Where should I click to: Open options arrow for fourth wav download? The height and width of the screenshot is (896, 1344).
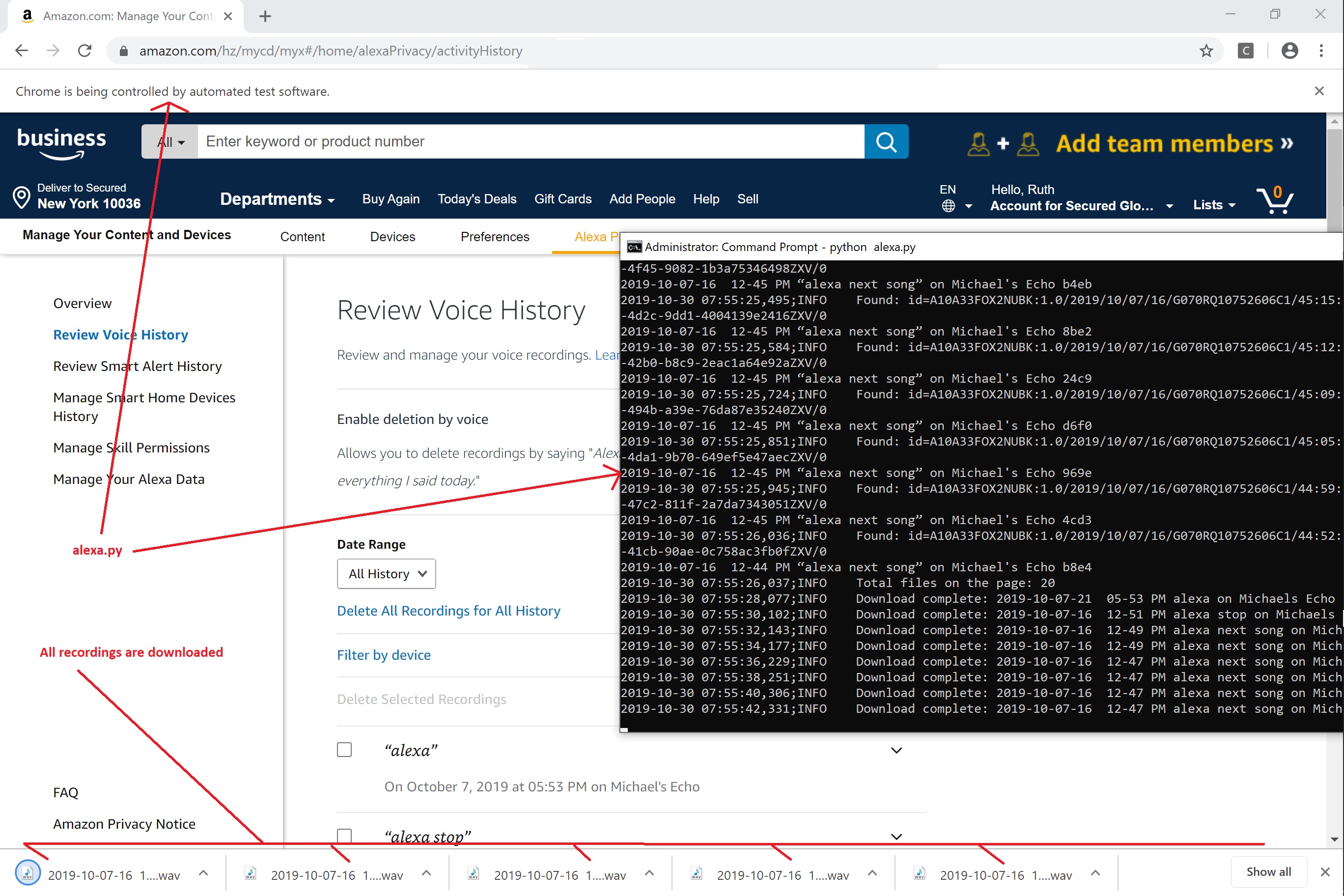click(872, 872)
